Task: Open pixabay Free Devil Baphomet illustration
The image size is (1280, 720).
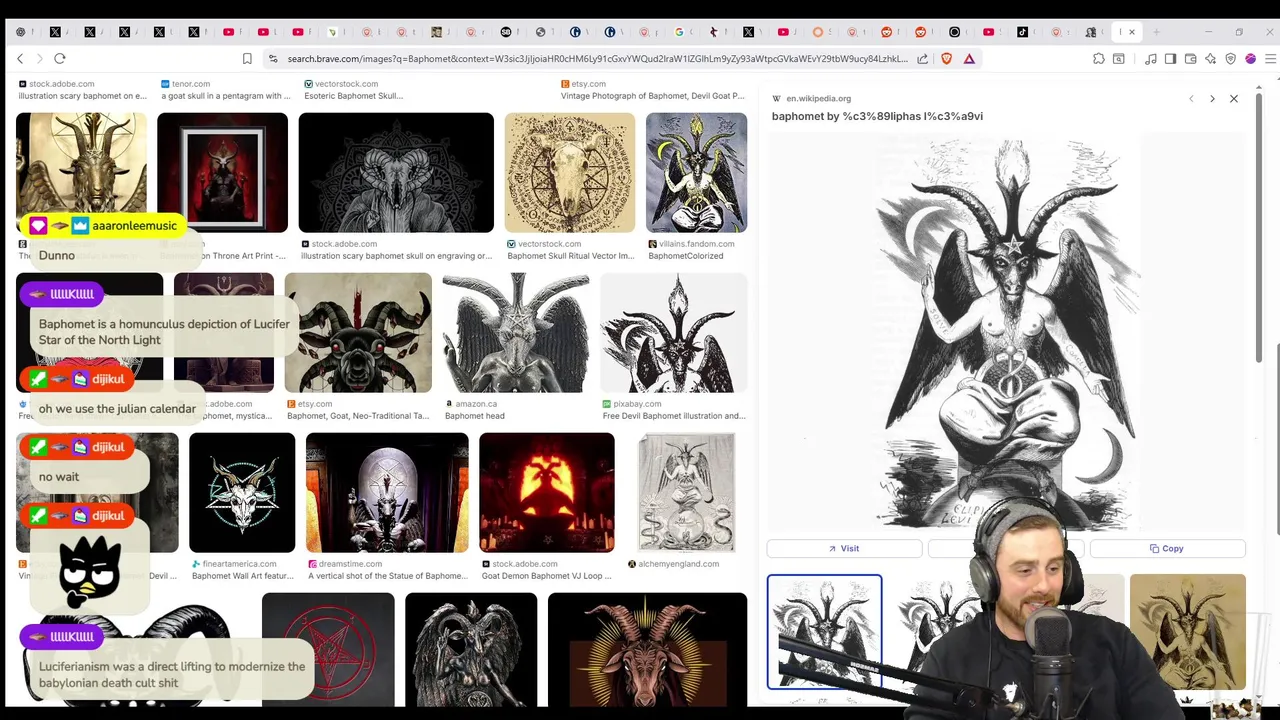Action: click(673, 332)
